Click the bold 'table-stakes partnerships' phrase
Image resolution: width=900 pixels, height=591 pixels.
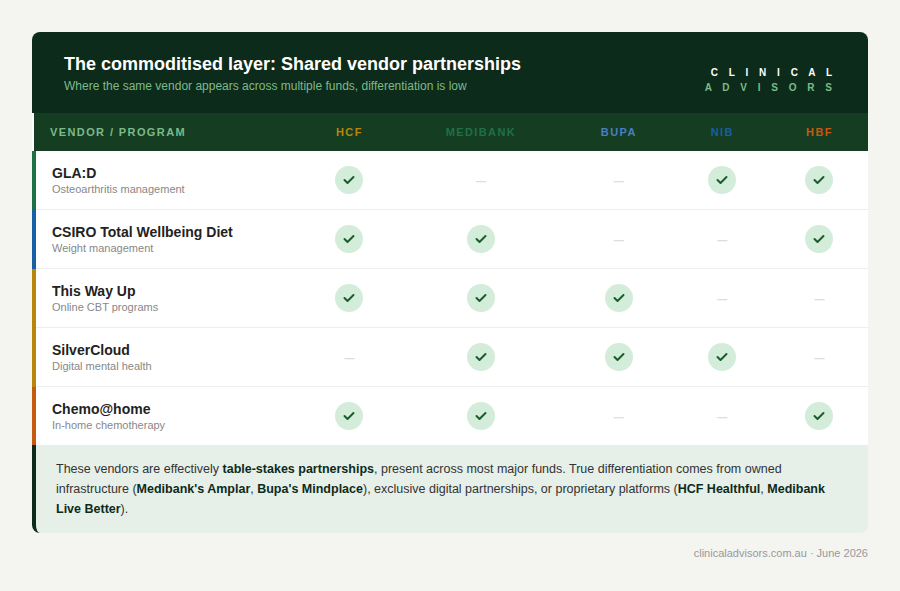(298, 469)
